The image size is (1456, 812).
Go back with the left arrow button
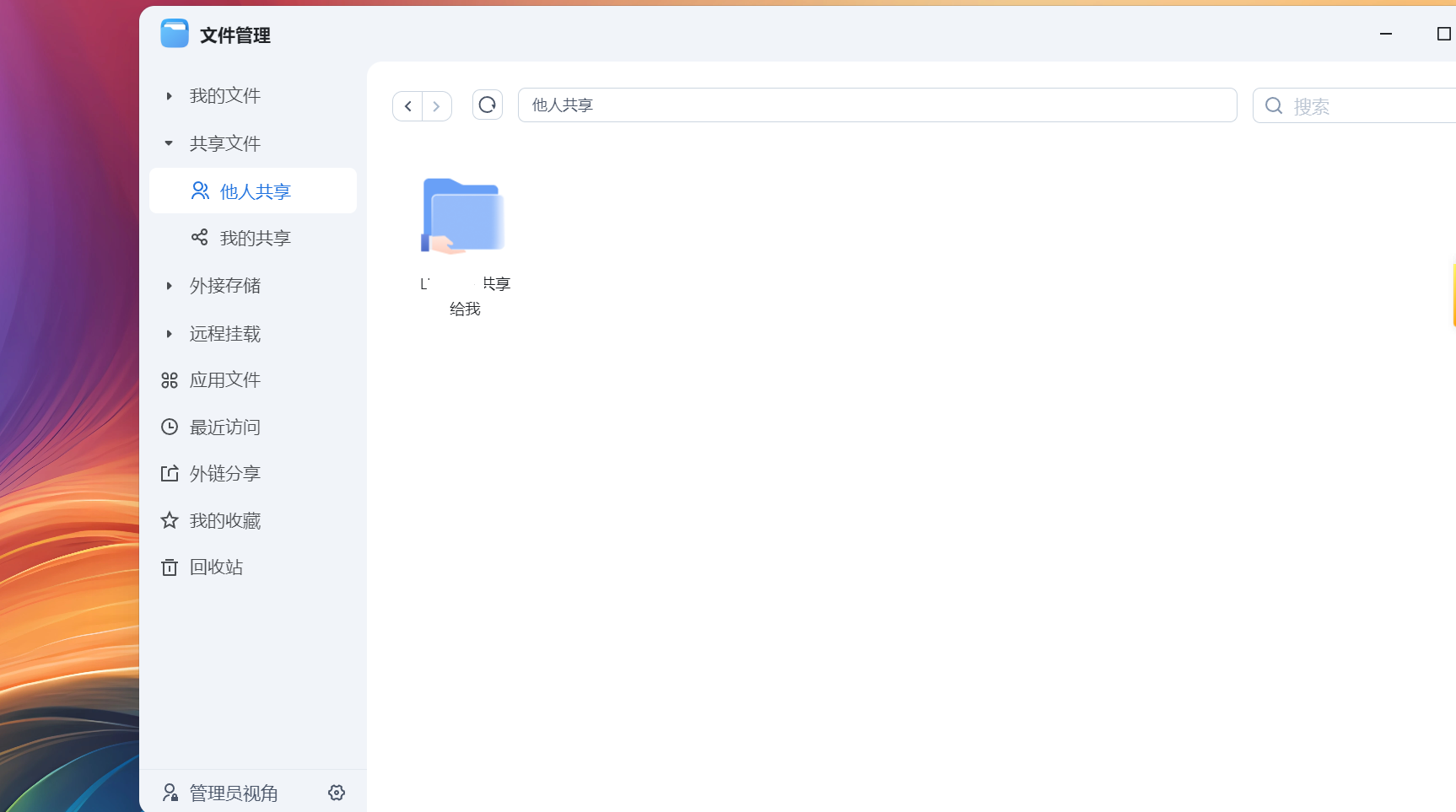tap(407, 106)
